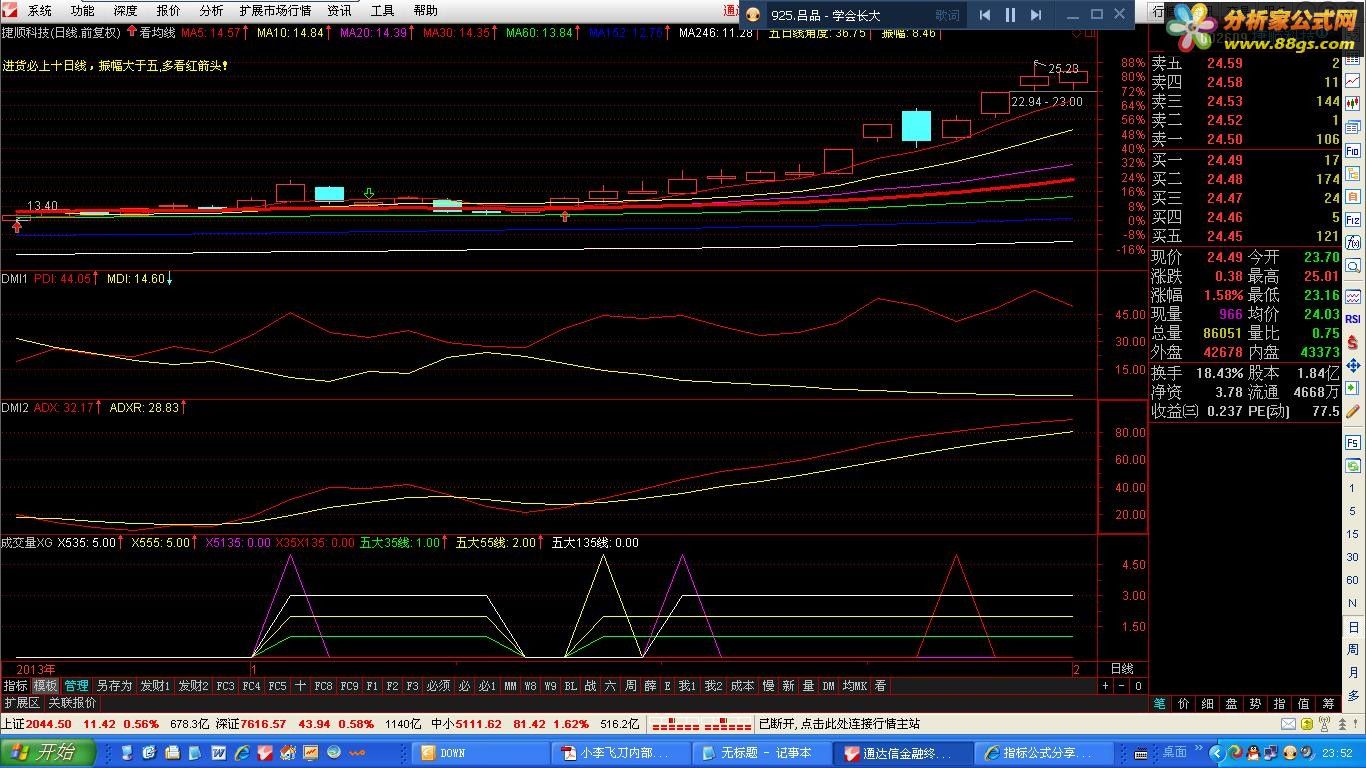
Task: Select the 周 weekly period button
Action: point(1353,650)
